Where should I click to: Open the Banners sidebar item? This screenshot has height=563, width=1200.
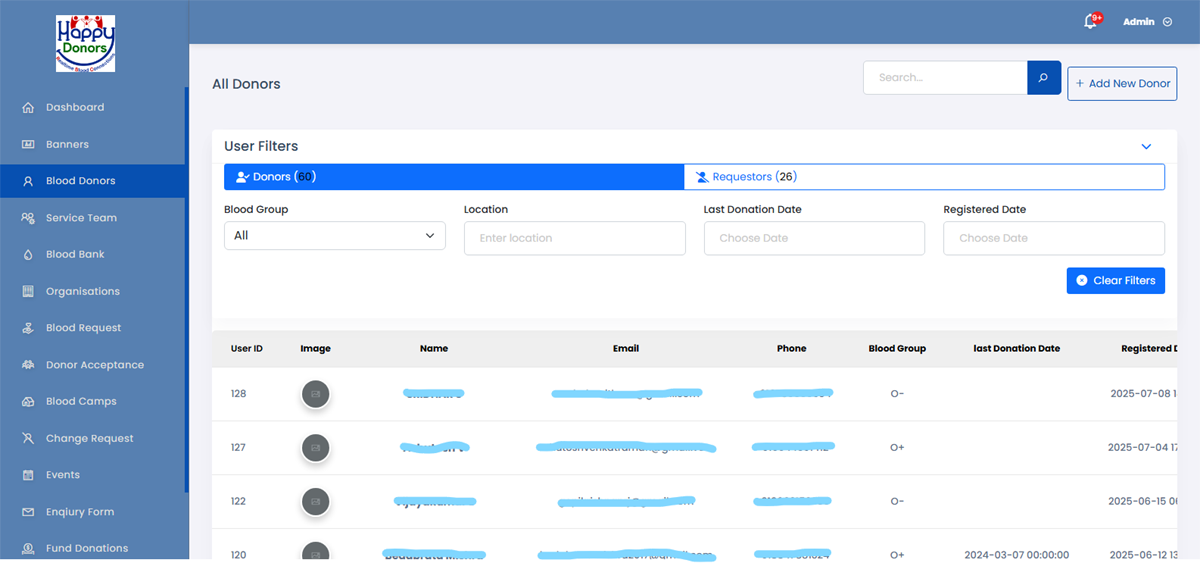pyautogui.click(x=67, y=145)
